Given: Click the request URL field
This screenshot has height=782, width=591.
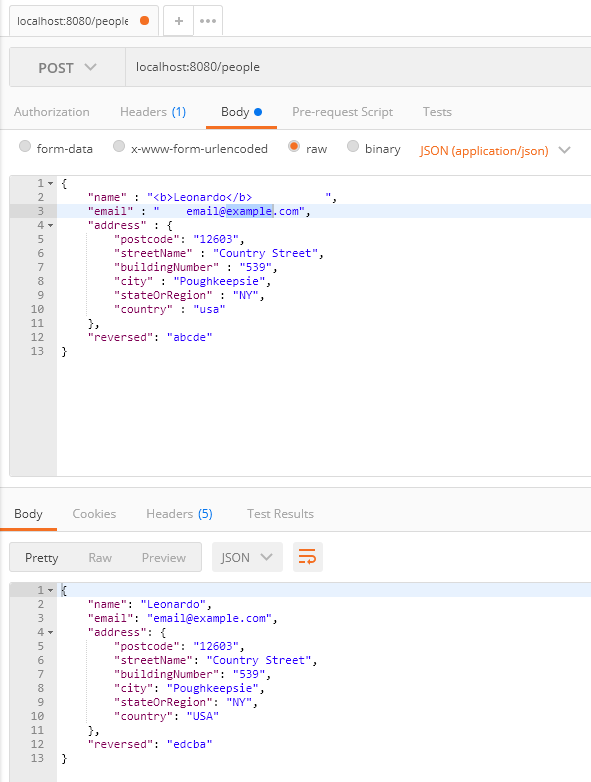Looking at the screenshot, I should (x=358, y=67).
